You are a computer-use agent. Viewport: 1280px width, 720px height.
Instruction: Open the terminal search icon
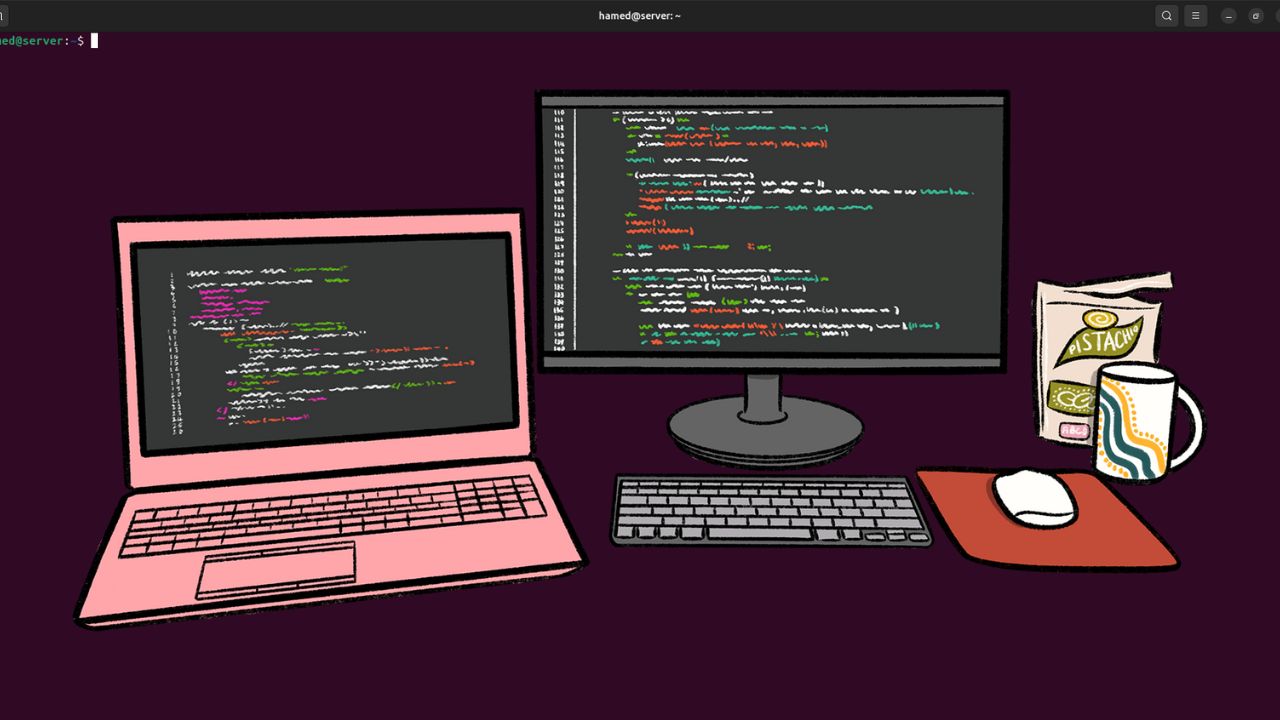coord(1166,16)
